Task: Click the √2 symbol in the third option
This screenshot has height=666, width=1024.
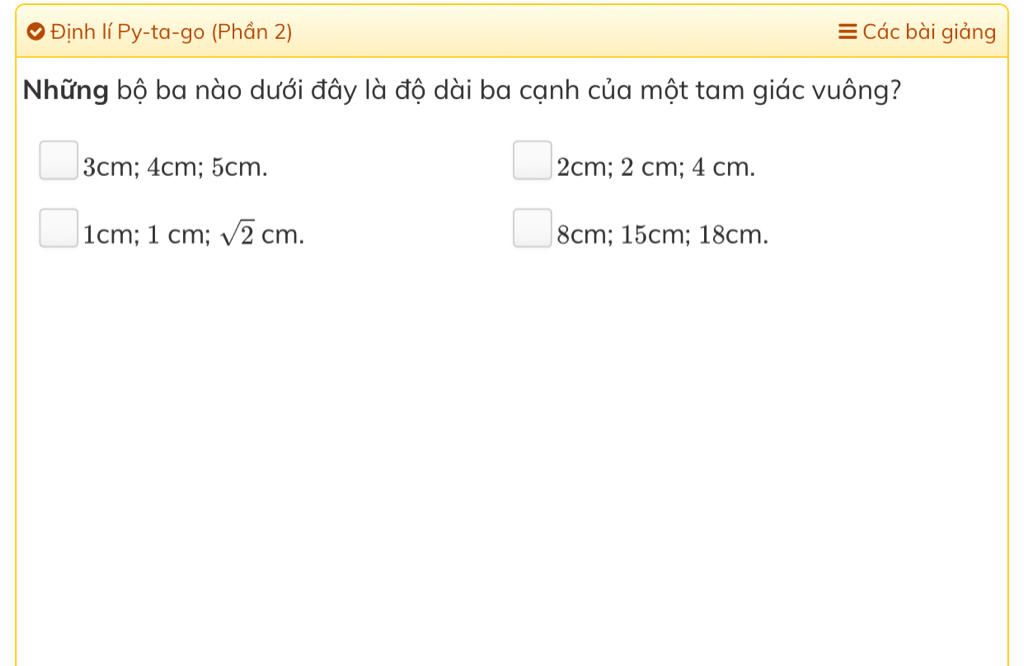Action: tap(236, 235)
